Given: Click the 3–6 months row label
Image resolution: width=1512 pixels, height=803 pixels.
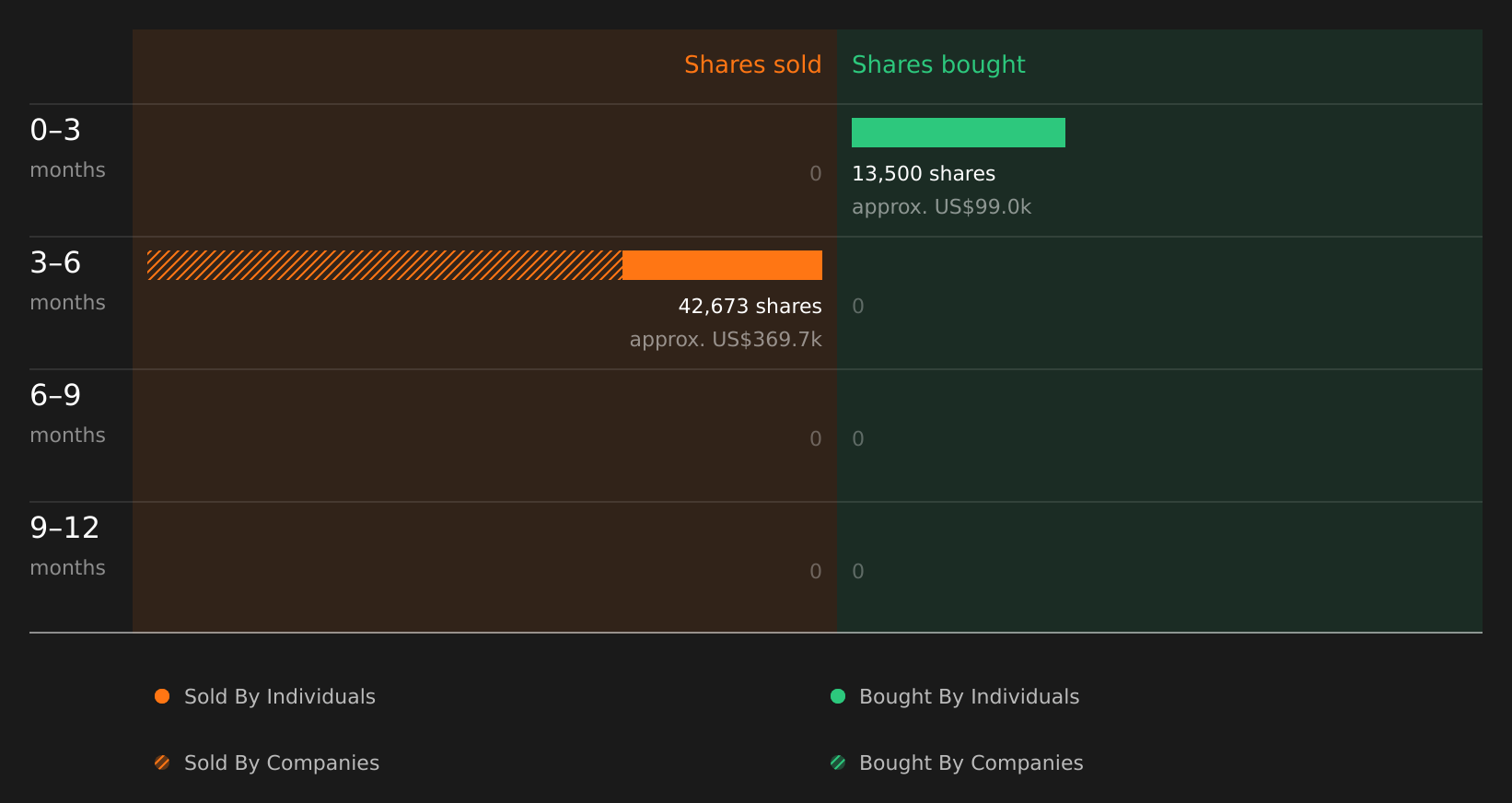Looking at the screenshot, I should click(67, 282).
